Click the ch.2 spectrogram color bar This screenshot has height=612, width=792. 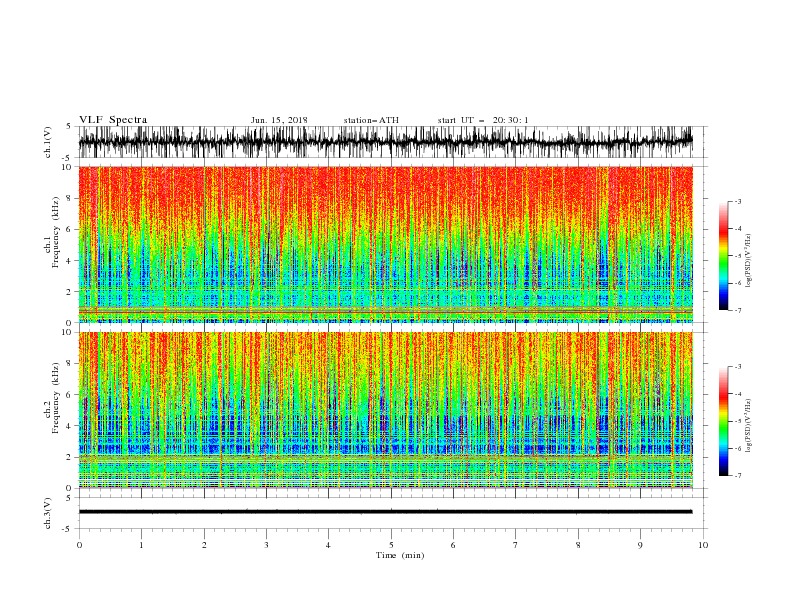pyautogui.click(x=723, y=421)
